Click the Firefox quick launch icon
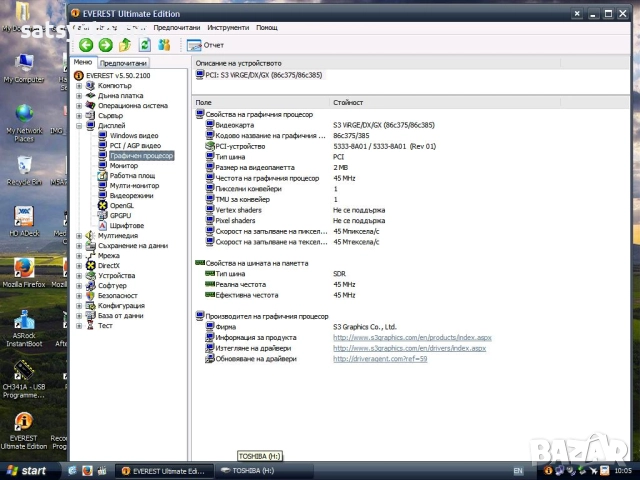 coord(87,471)
